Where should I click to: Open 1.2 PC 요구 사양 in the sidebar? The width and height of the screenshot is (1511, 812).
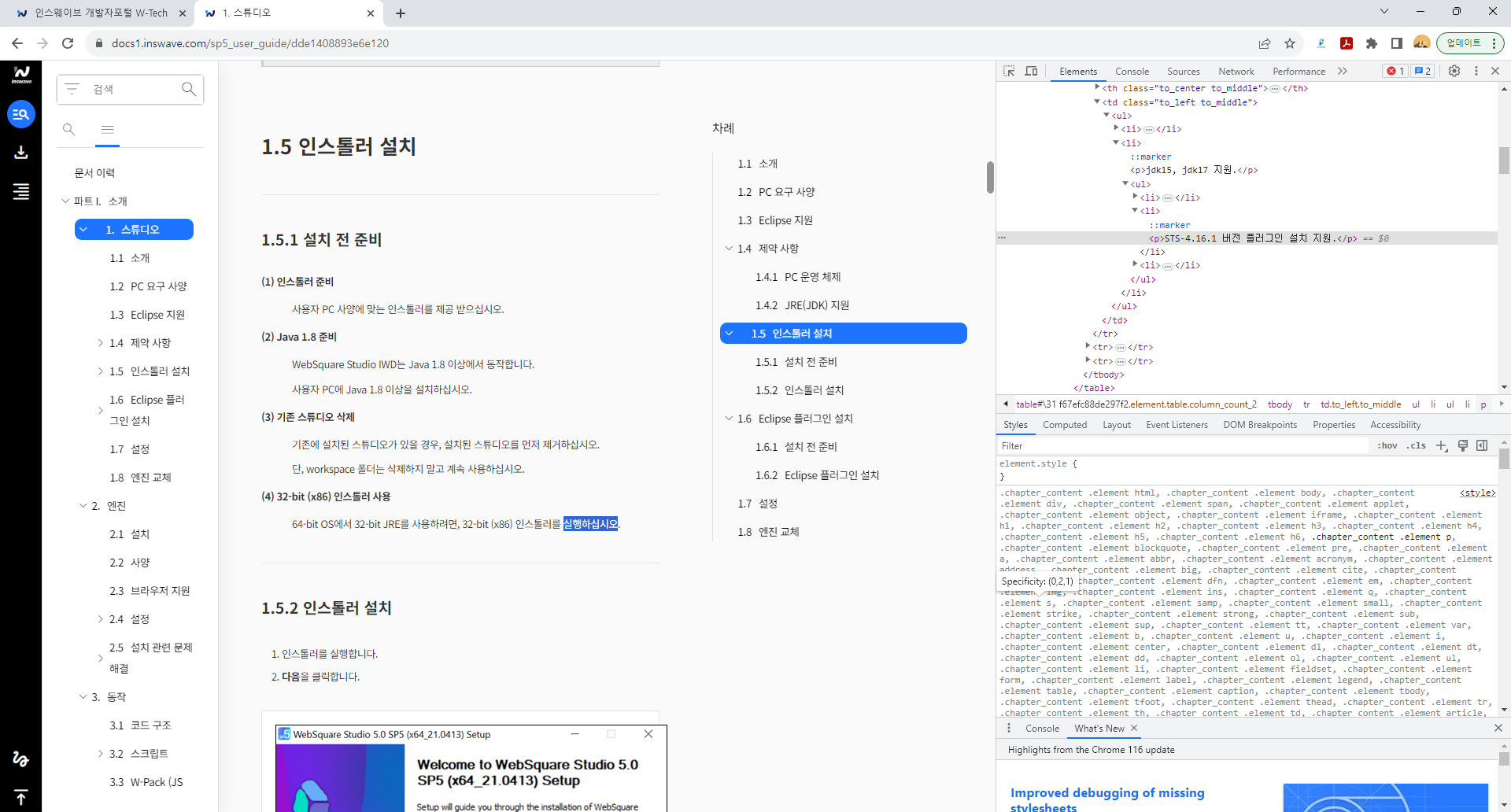[148, 286]
